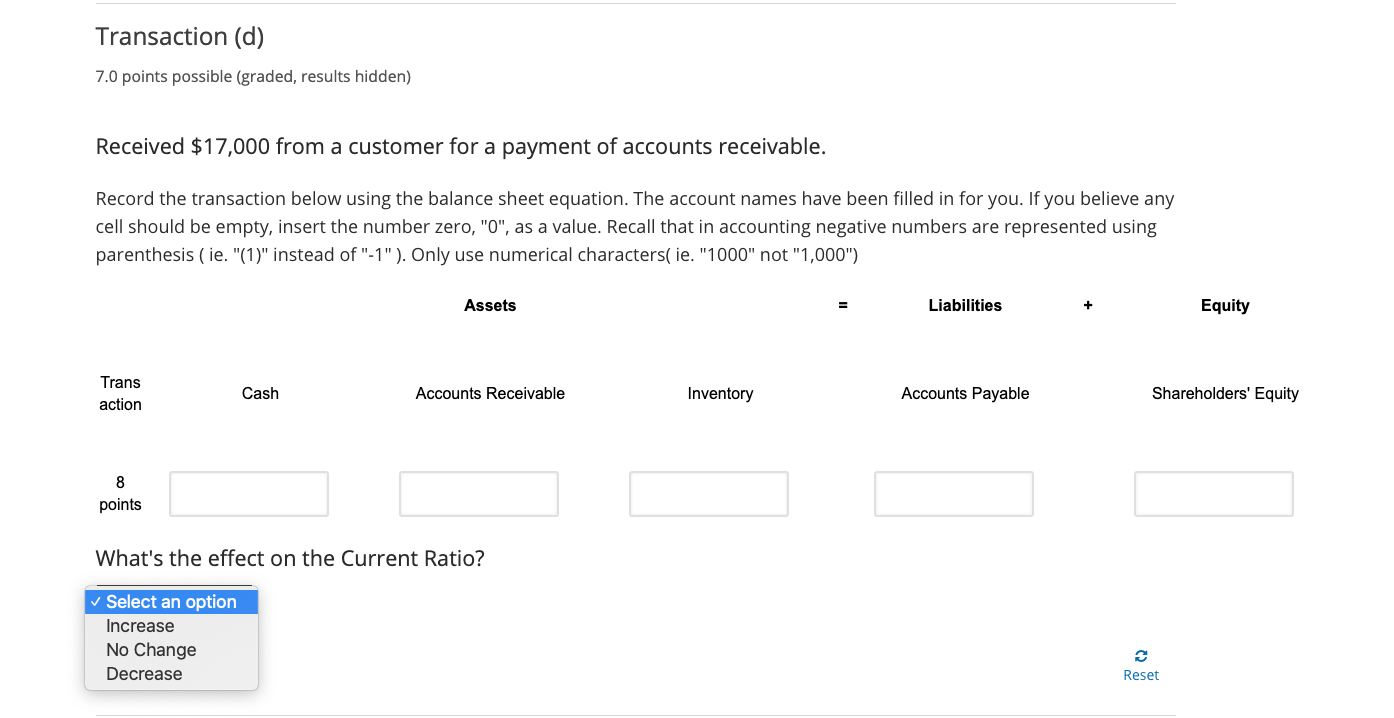The width and height of the screenshot is (1394, 718).
Task: Click the Liabilities column header
Action: (x=965, y=305)
